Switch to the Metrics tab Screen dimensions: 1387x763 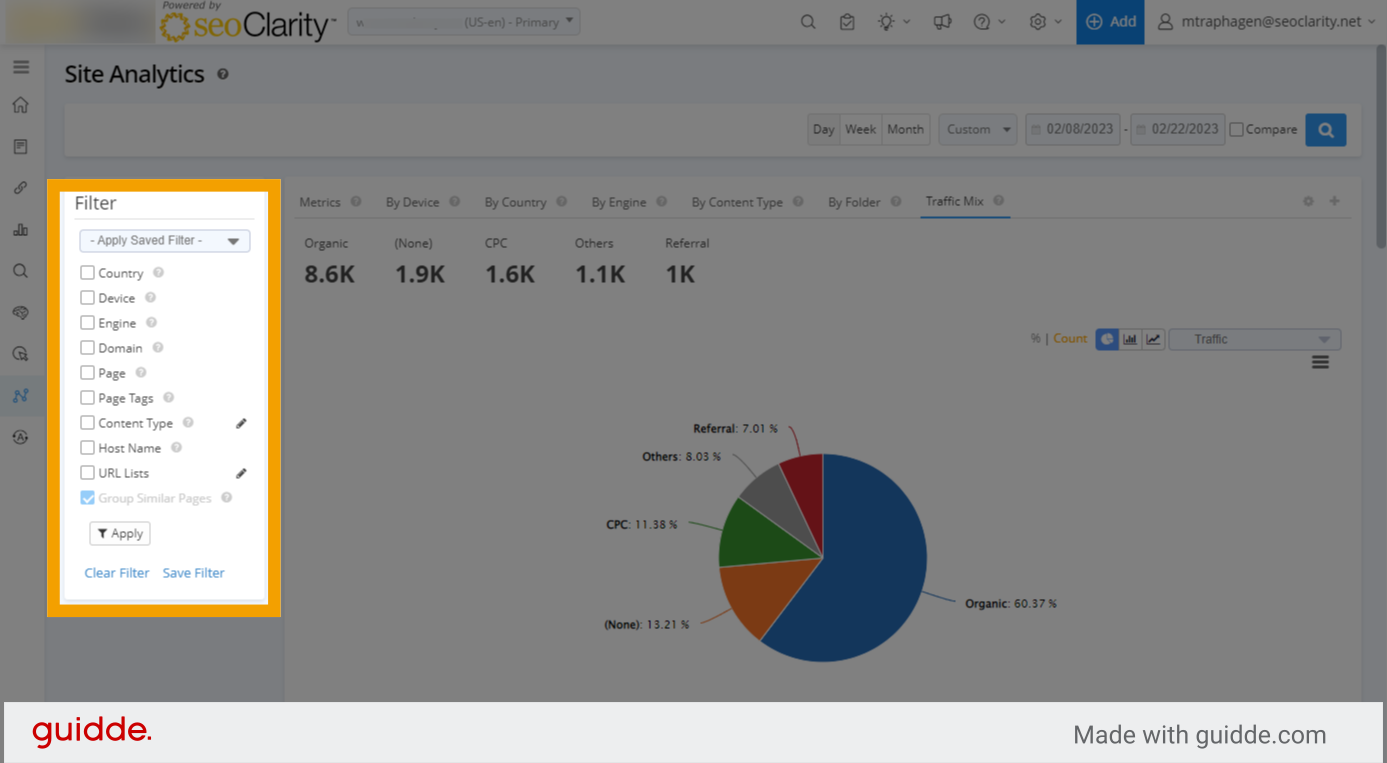[320, 202]
